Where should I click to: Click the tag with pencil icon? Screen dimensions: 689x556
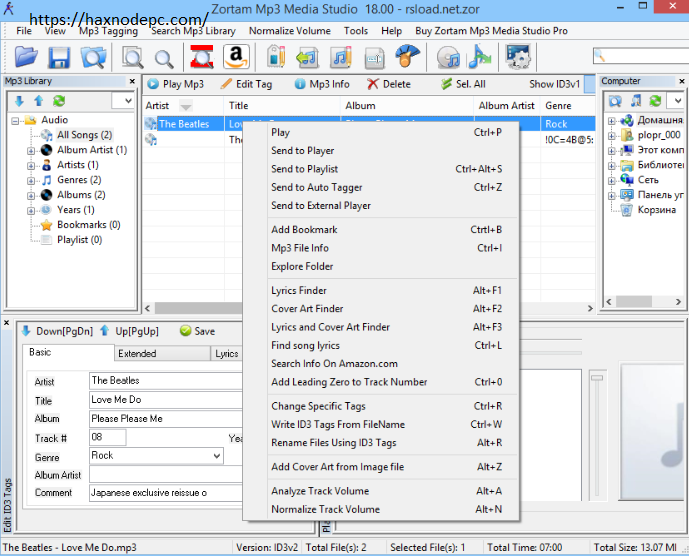pyautogui.click(x=276, y=57)
